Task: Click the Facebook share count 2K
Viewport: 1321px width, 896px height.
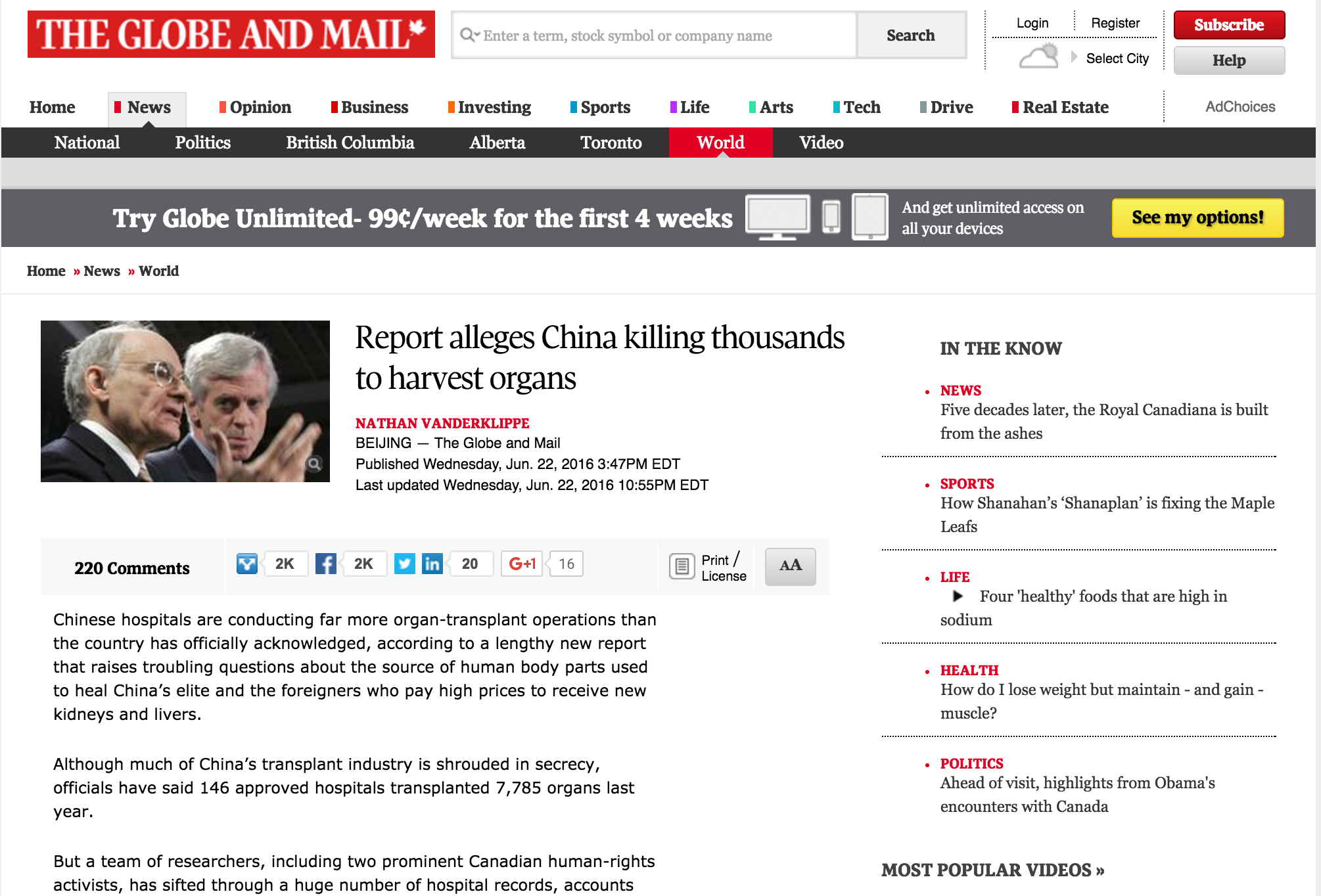Action: (363, 564)
